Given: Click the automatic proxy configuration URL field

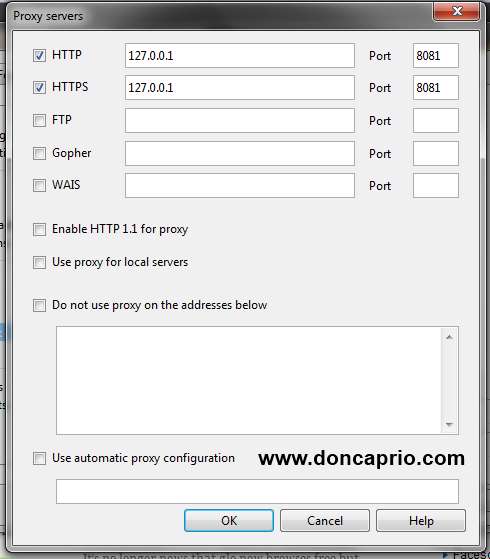Looking at the screenshot, I should [257, 491].
